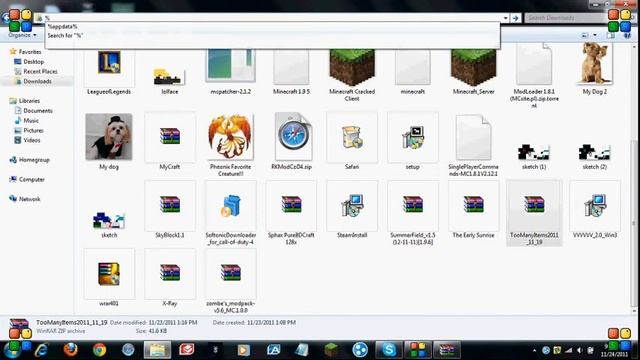640x360 pixels.
Task: Open Skype from taskbar
Action: [x=389, y=350]
